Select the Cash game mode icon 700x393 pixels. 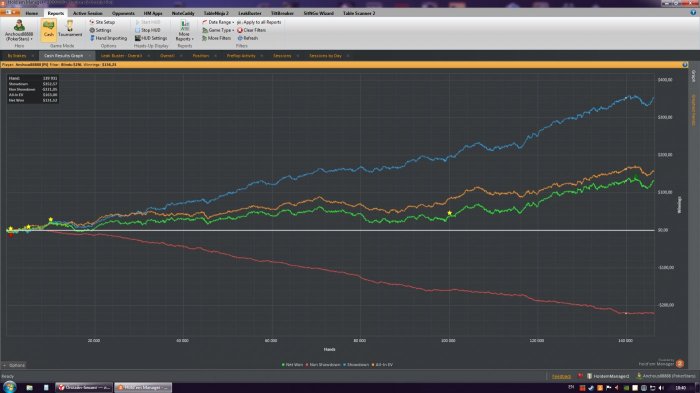pyautogui.click(x=49, y=29)
